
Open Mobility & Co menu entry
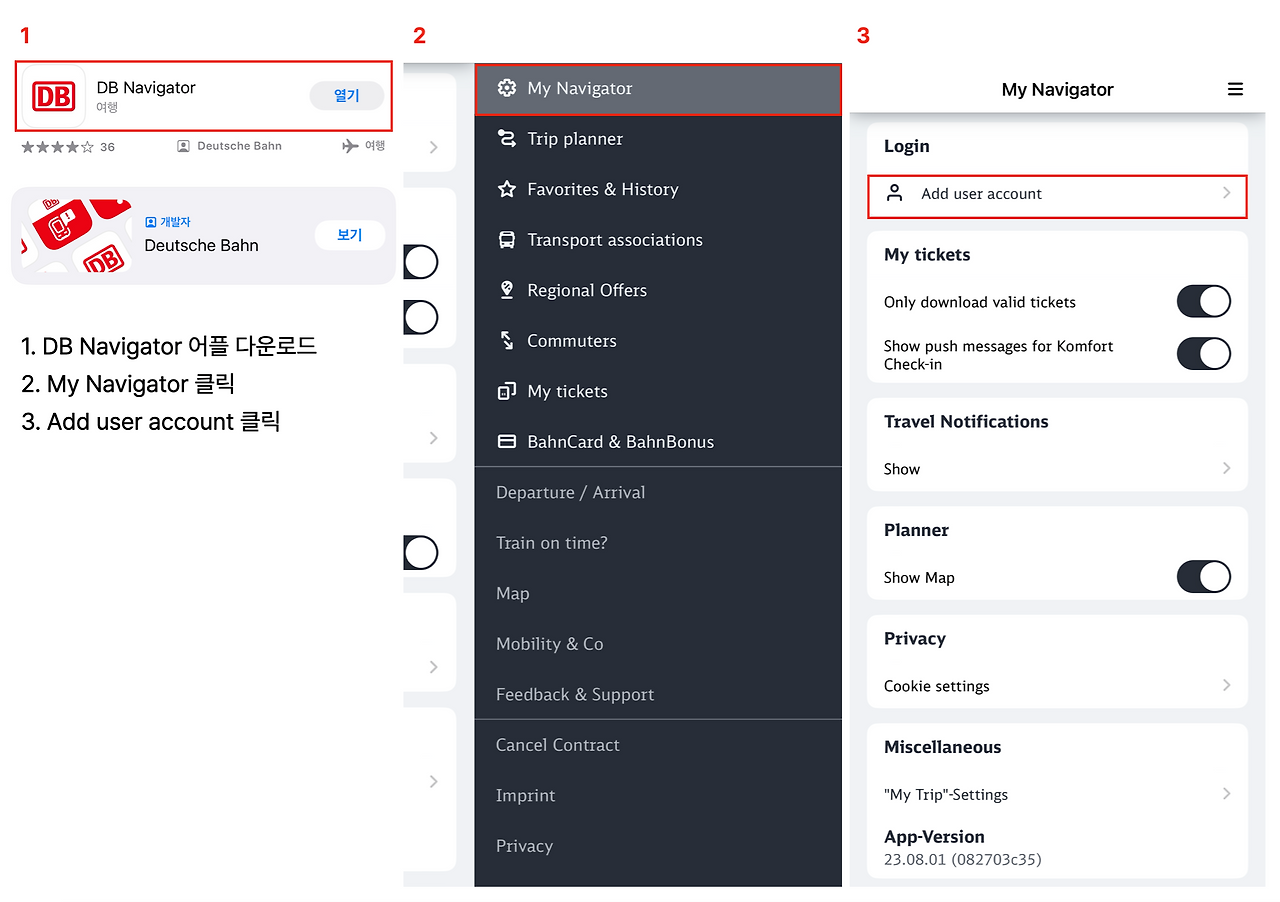coord(658,644)
